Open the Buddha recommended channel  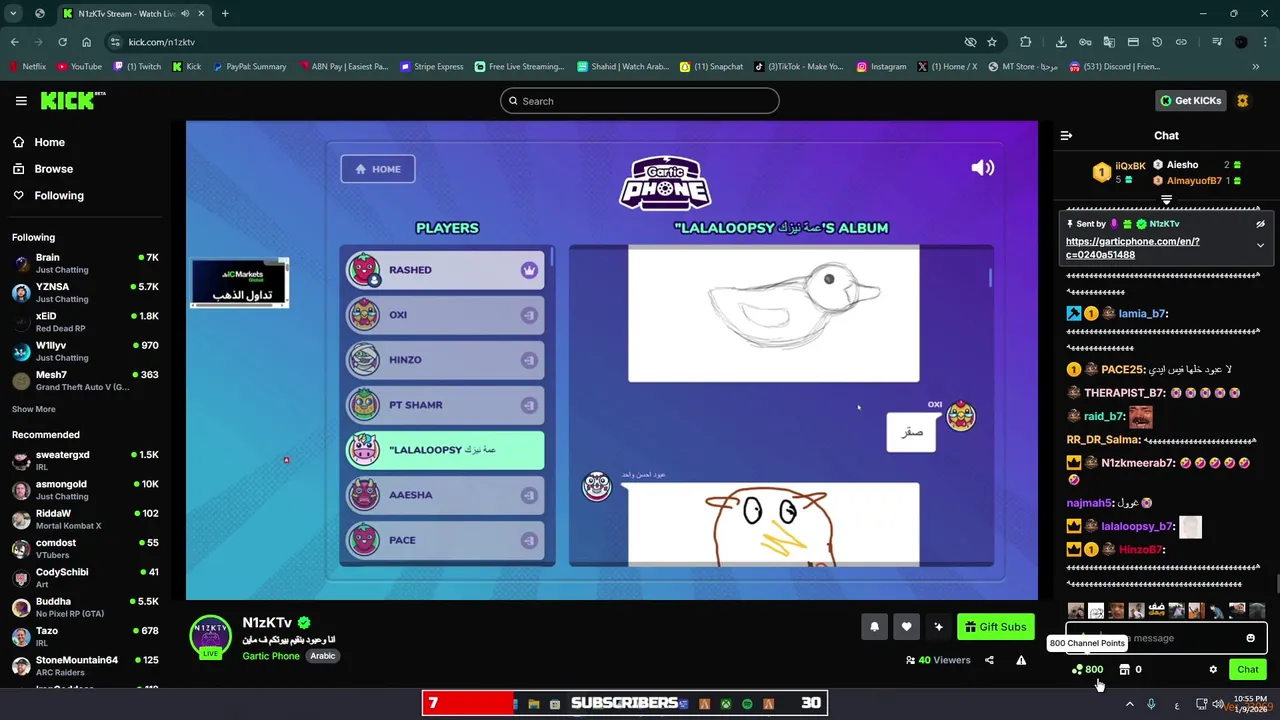pos(85,607)
